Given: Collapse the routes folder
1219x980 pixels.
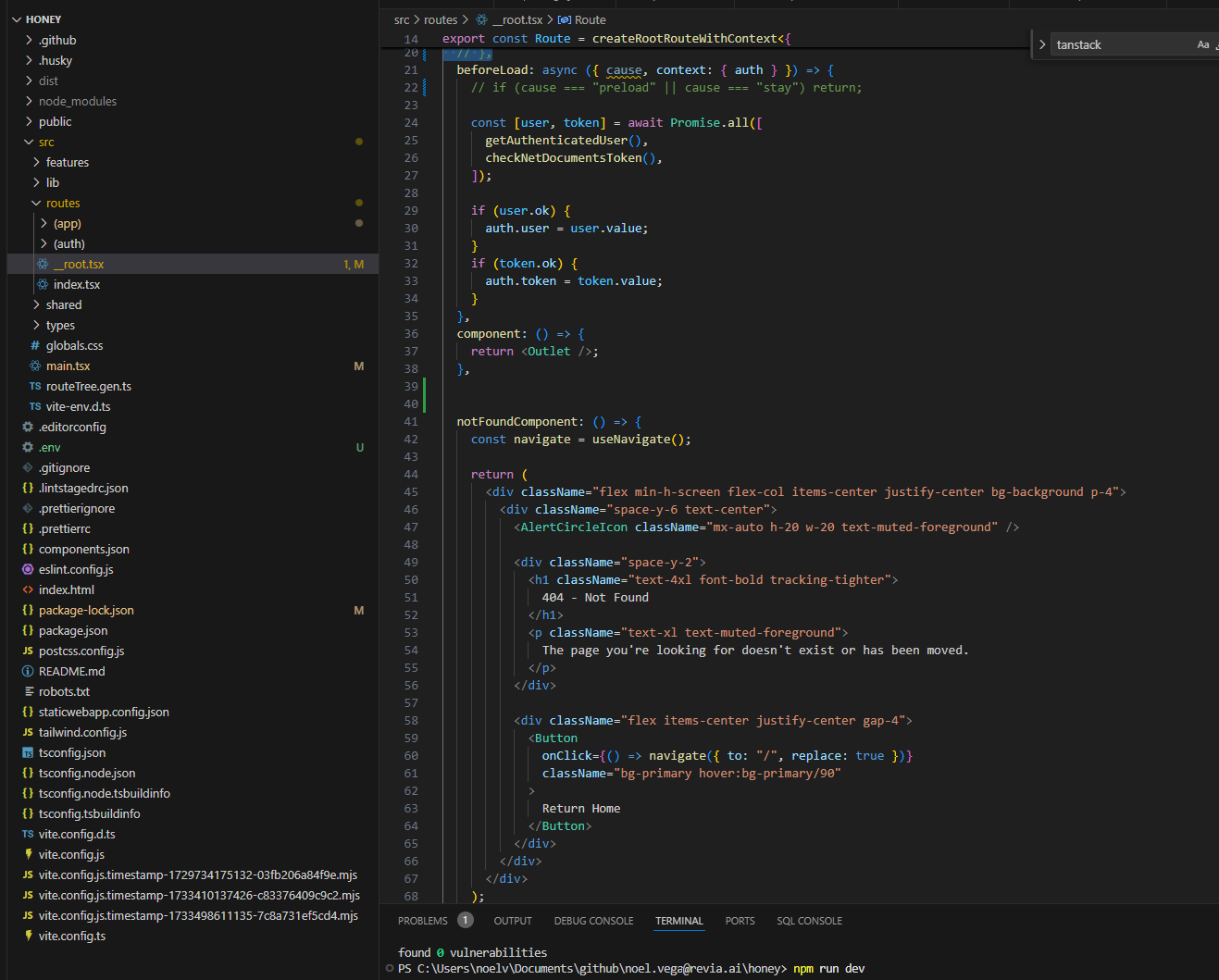Looking at the screenshot, I should point(36,203).
